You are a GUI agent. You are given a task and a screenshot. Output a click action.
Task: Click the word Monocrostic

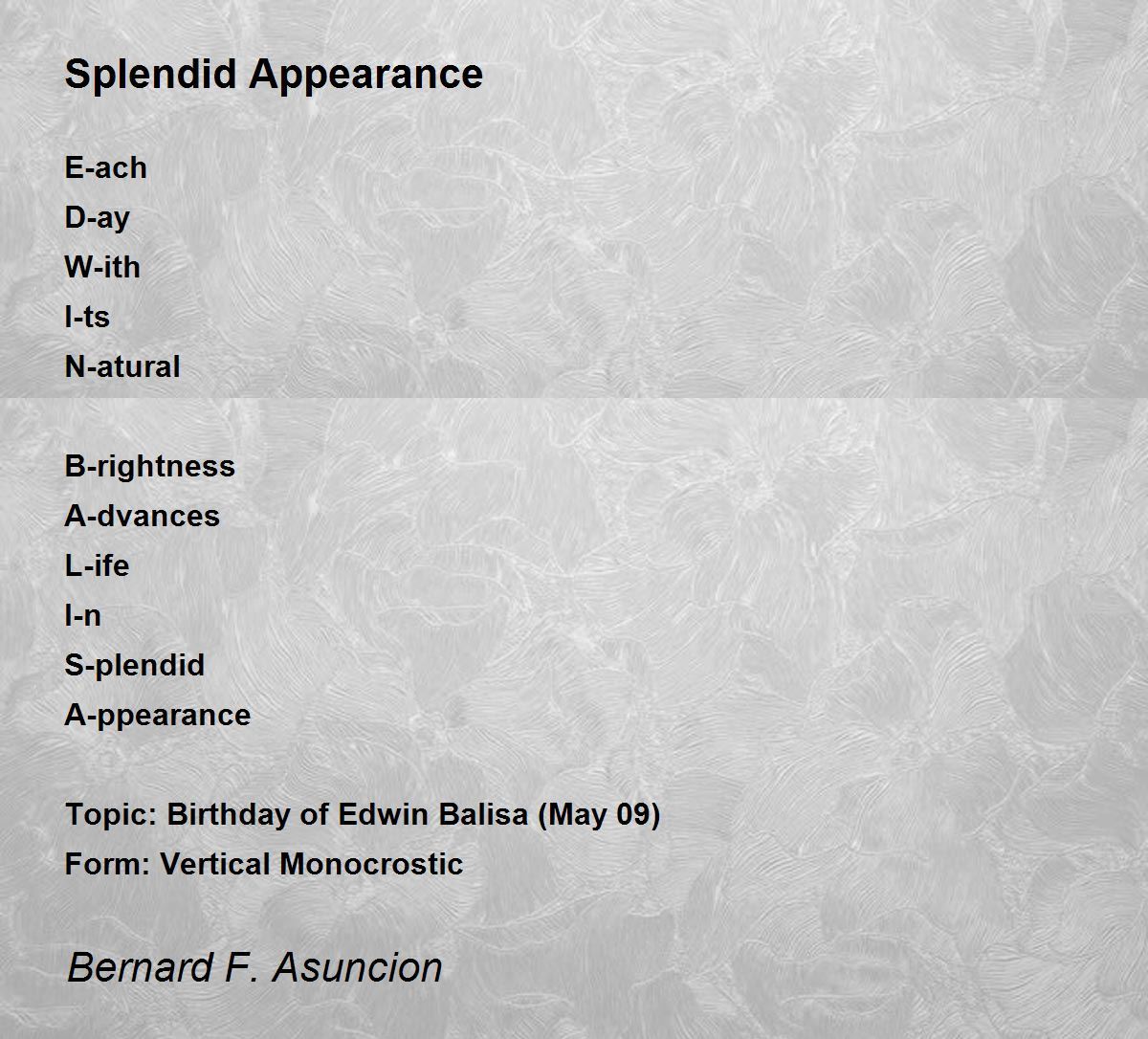pyautogui.click(x=372, y=864)
